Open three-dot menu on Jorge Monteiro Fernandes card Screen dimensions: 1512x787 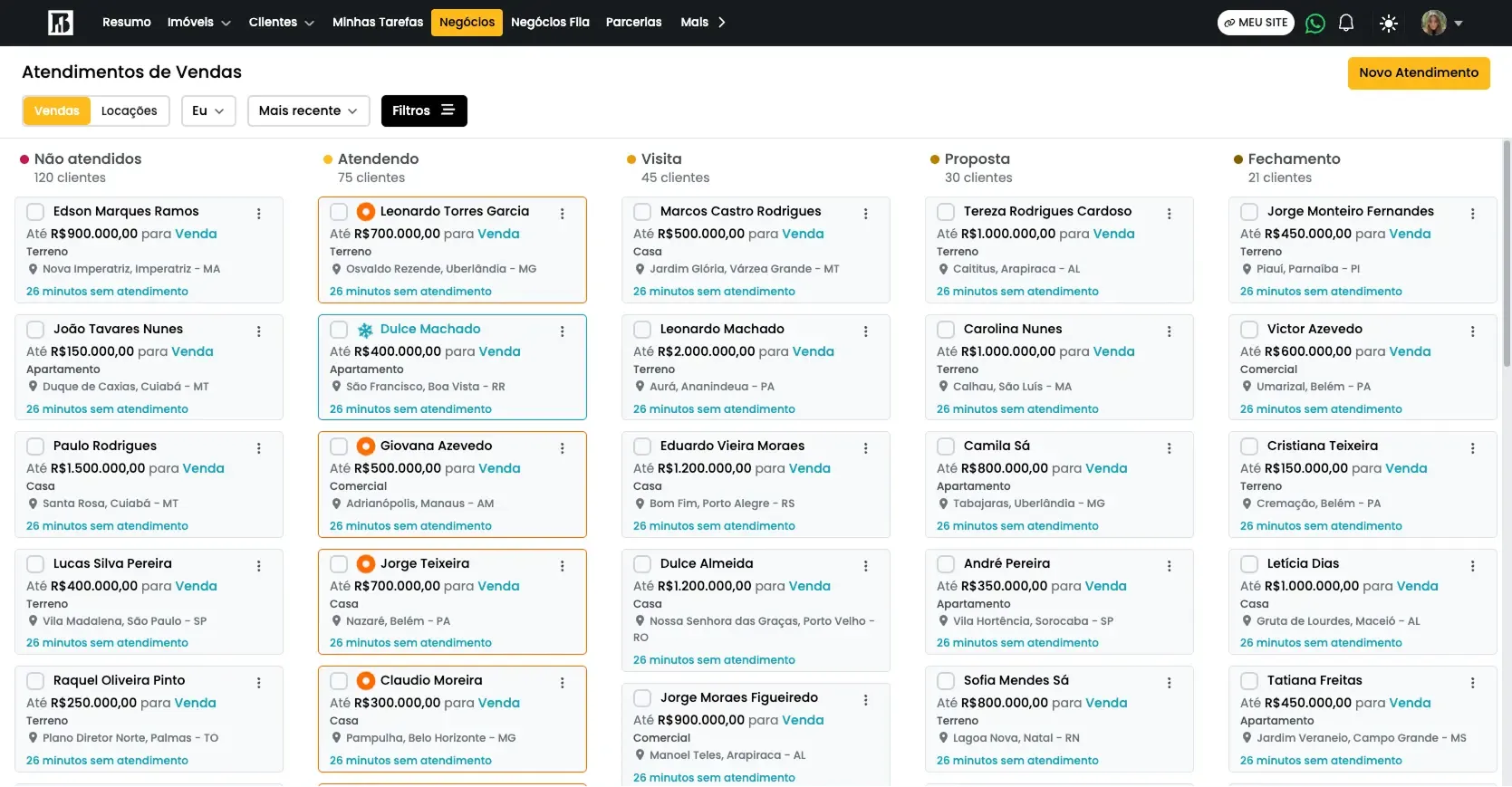pyautogui.click(x=1473, y=214)
